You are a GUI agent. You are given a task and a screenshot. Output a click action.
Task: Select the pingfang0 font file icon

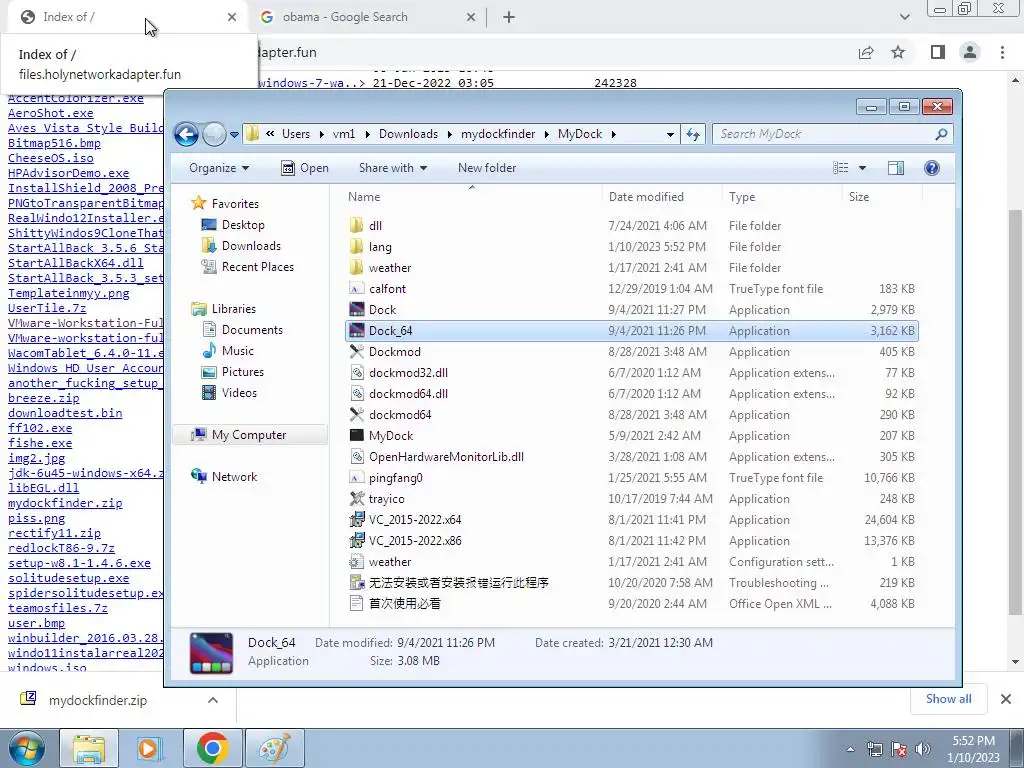[357, 477]
